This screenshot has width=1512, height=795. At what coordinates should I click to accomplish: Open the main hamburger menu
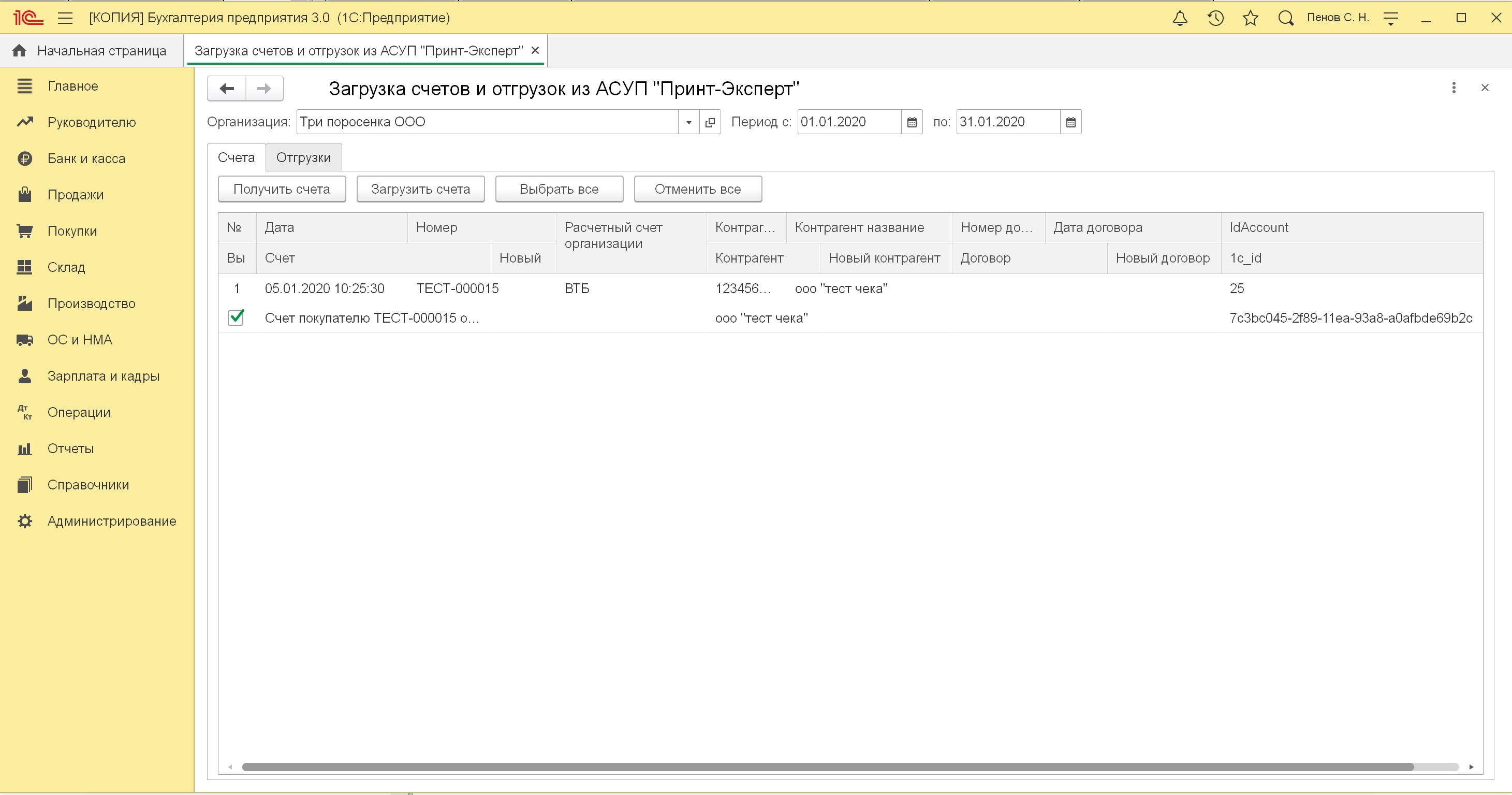(65, 18)
